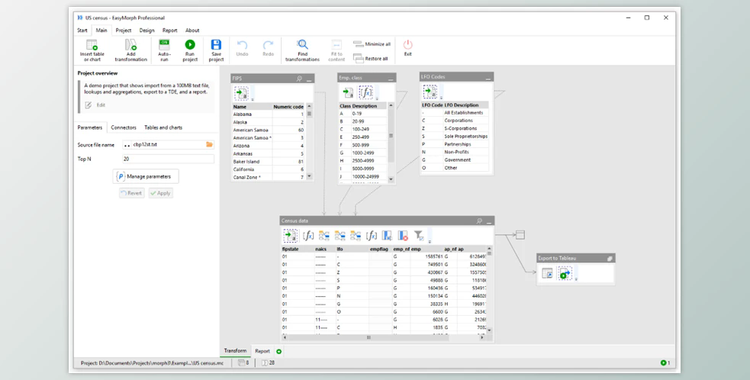Click the project path in the status bar
Image resolution: width=750 pixels, height=380 pixels.
click(152, 363)
